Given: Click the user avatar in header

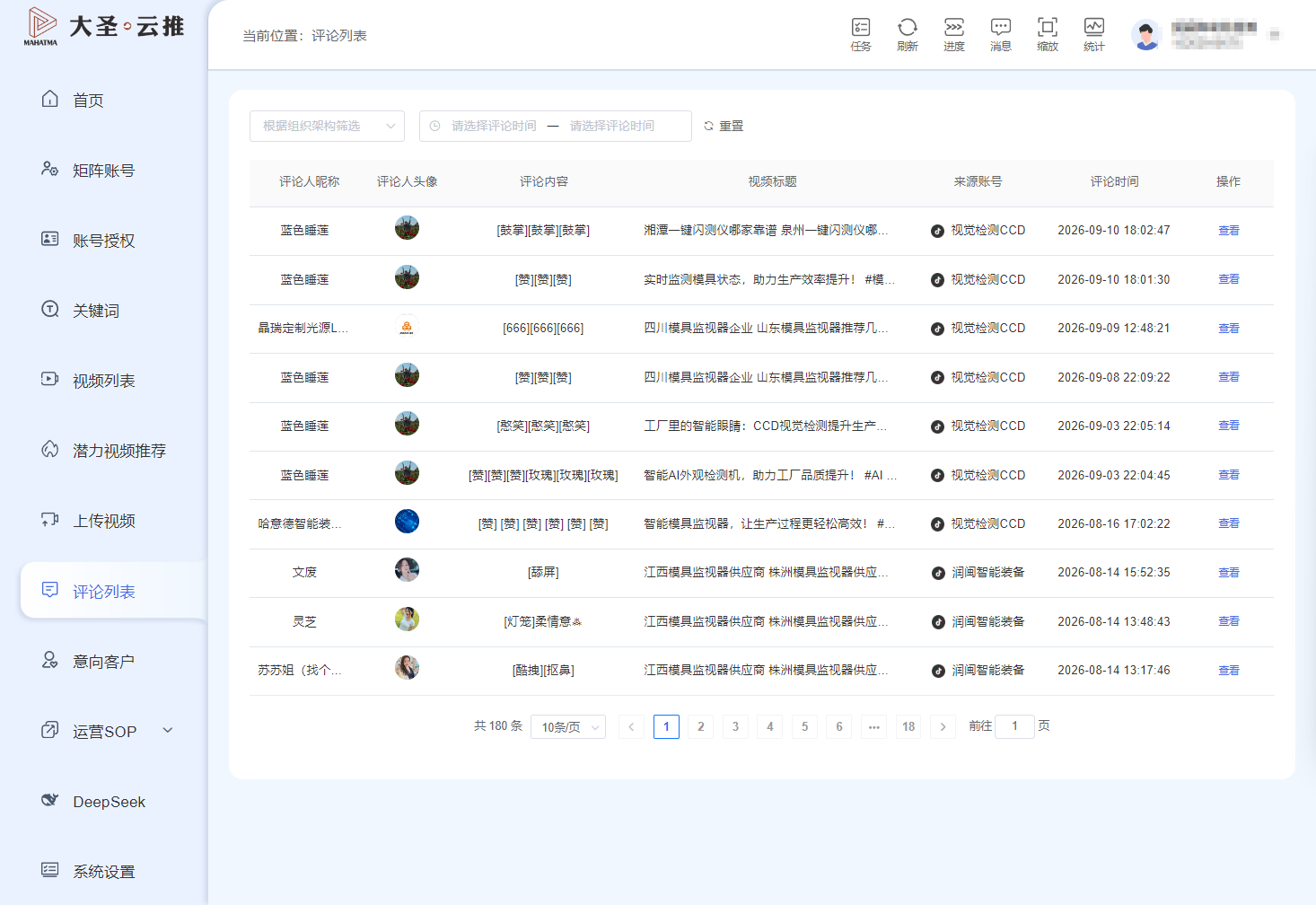Looking at the screenshot, I should pos(1146,35).
